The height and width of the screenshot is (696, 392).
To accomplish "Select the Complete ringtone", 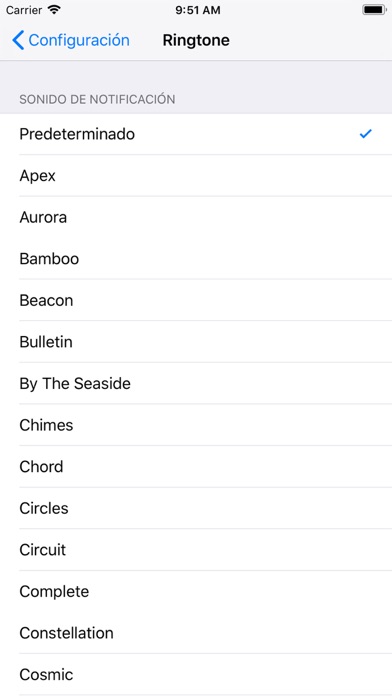I will [196, 591].
